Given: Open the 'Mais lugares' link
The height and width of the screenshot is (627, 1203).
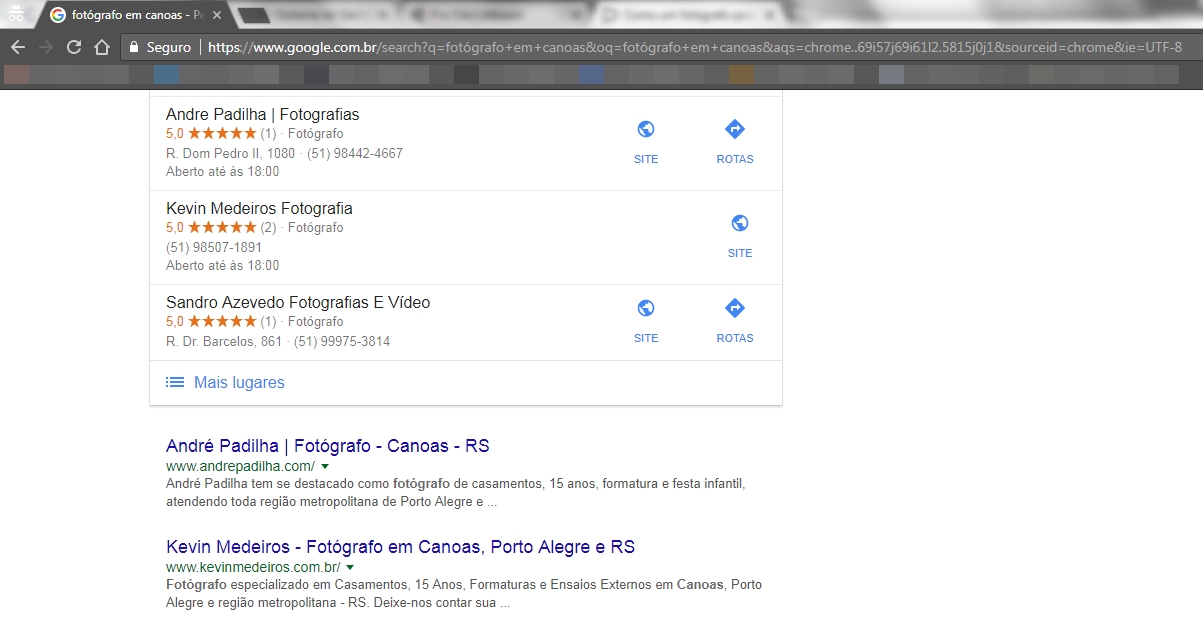Looking at the screenshot, I should (239, 383).
